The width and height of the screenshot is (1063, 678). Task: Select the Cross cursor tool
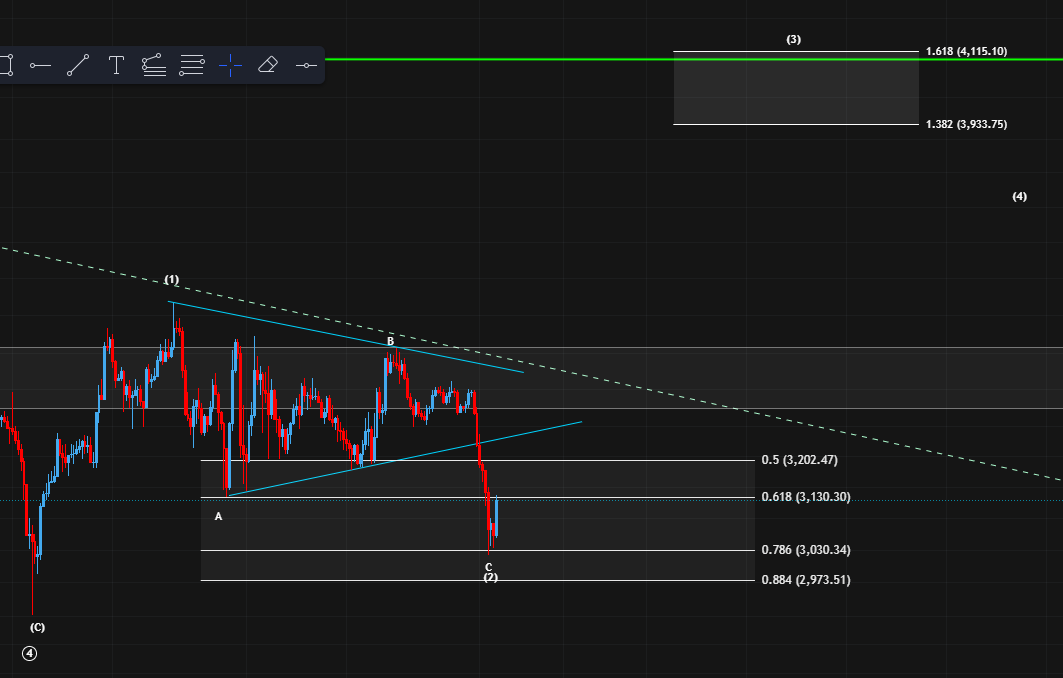point(230,65)
